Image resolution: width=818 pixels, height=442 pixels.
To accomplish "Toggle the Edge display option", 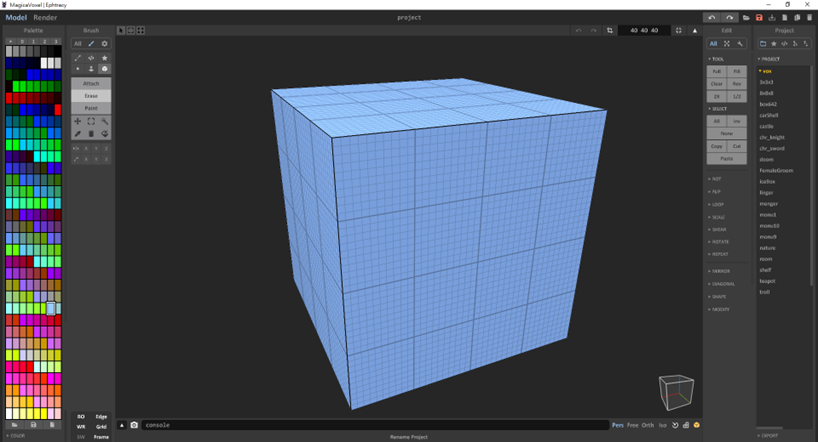I will pyautogui.click(x=101, y=416).
